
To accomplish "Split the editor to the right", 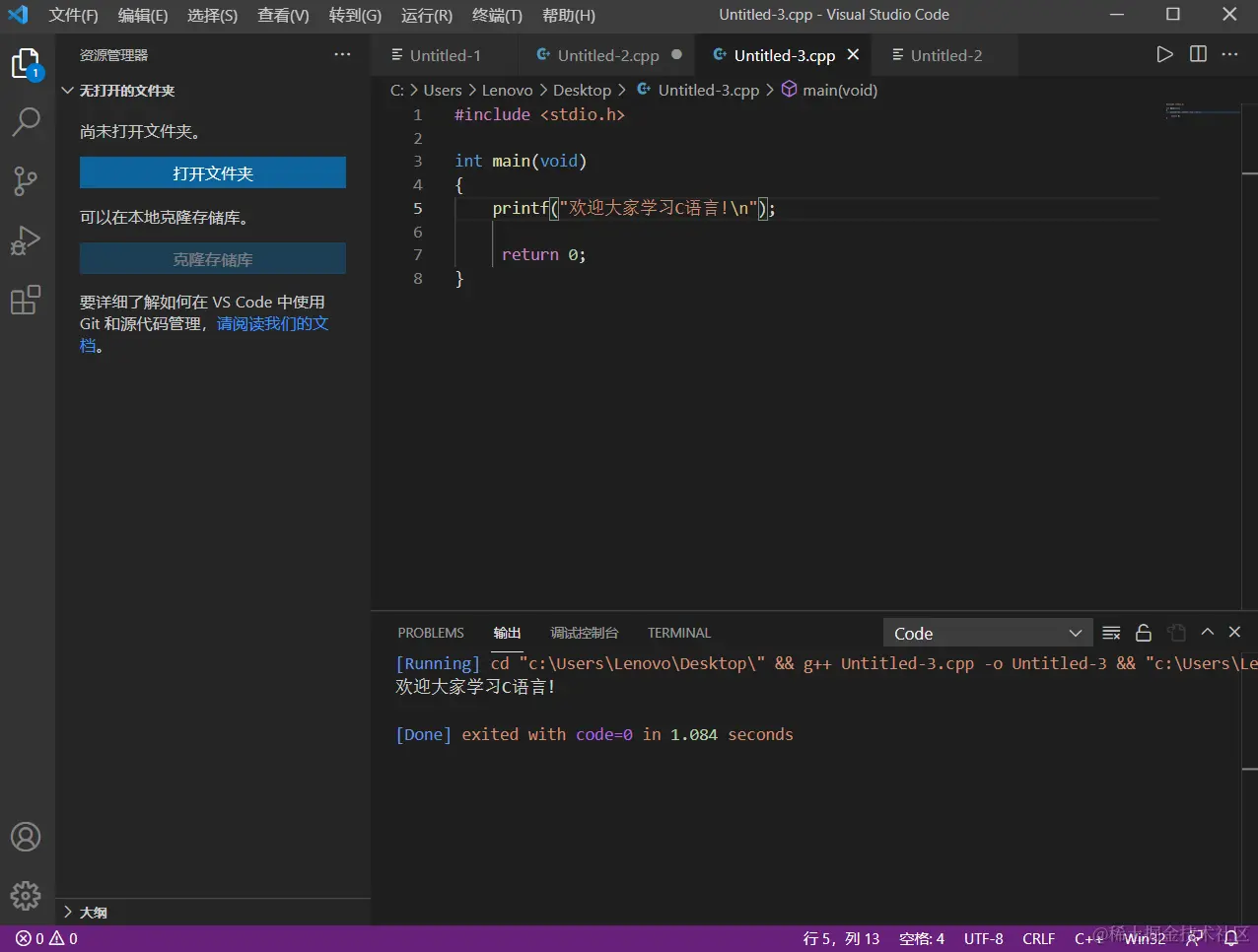I will pos(1198,55).
